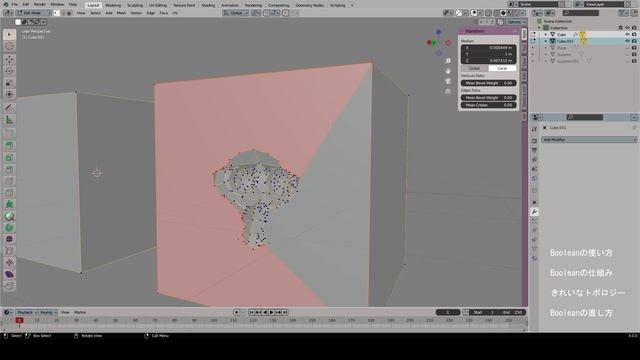Viewport: 640px width, 360px height.
Task: Select the Bevel tool
Action: pyautogui.click(x=9, y=169)
